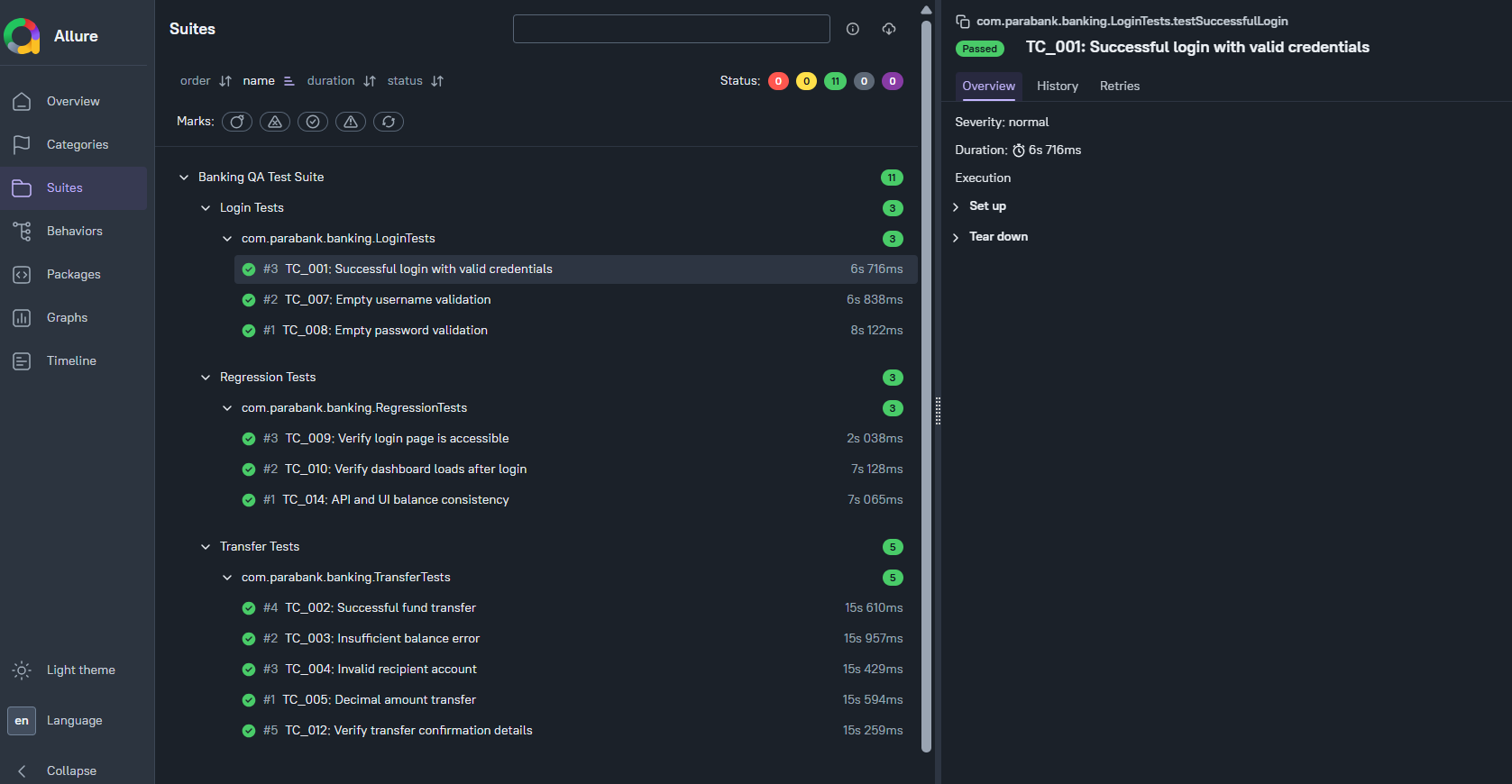
Task: Toggle the new failed mark filter
Action: (275, 122)
